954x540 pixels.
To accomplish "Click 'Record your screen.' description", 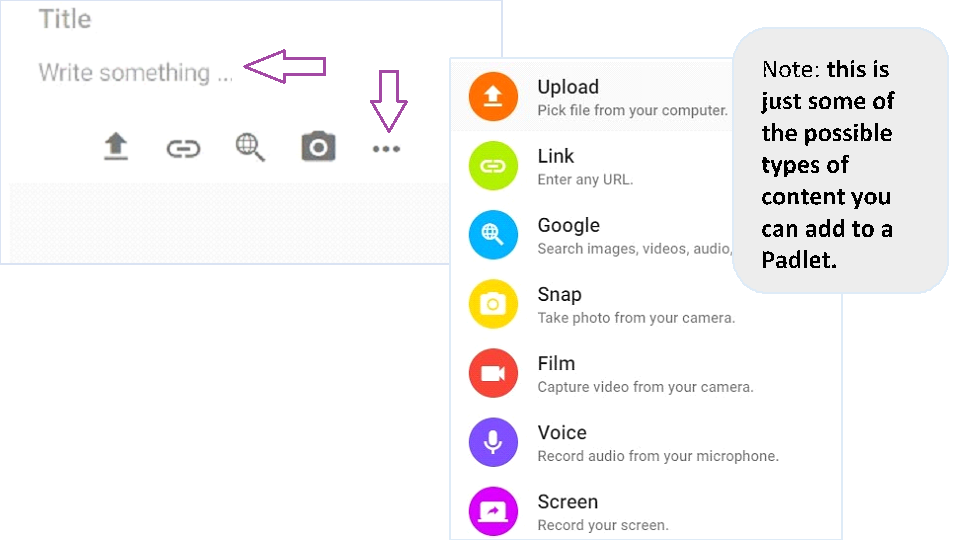I will coord(602,525).
